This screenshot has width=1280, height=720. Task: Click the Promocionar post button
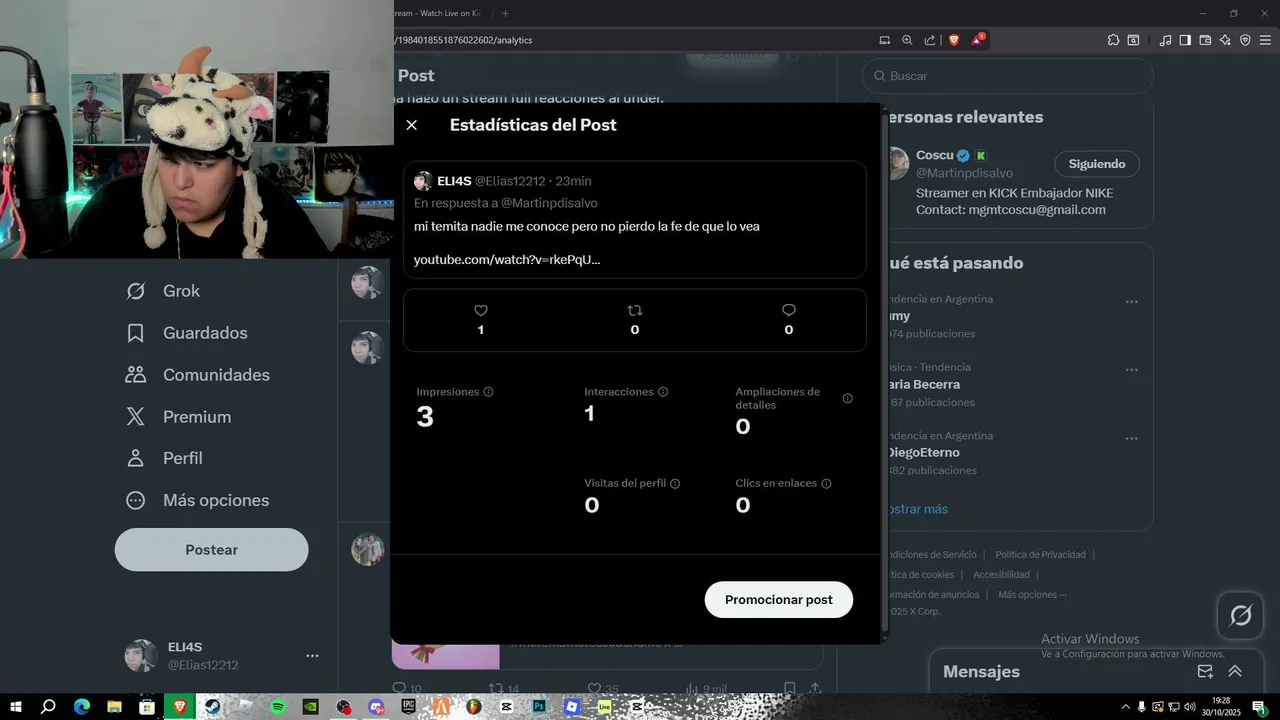pos(779,600)
